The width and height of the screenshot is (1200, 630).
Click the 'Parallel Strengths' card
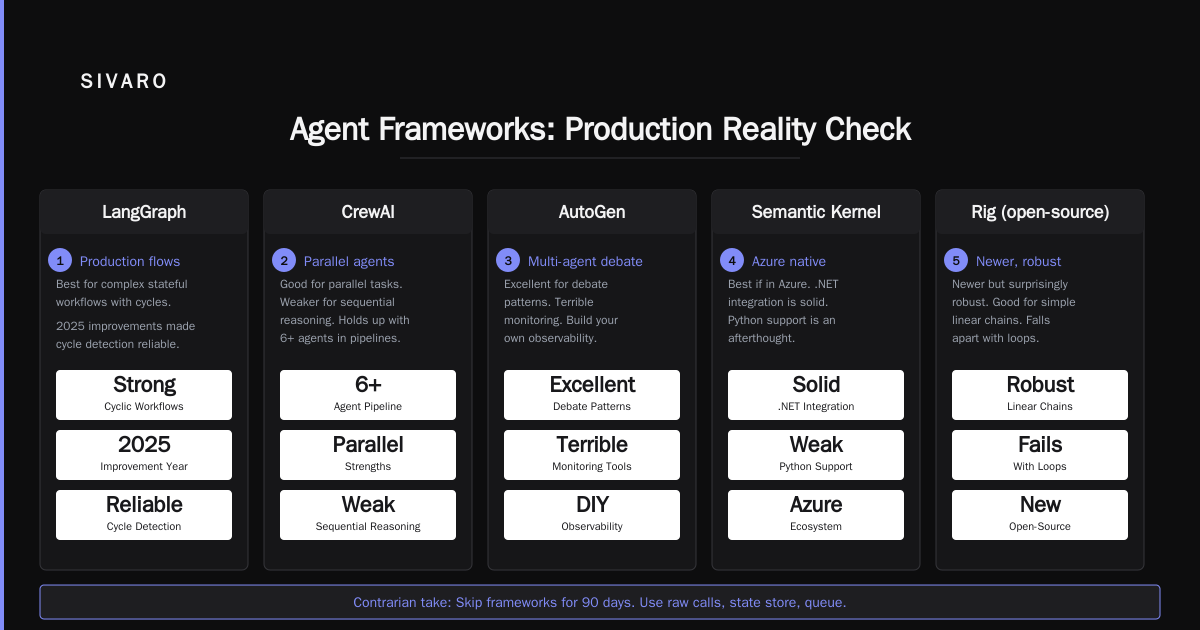368,455
